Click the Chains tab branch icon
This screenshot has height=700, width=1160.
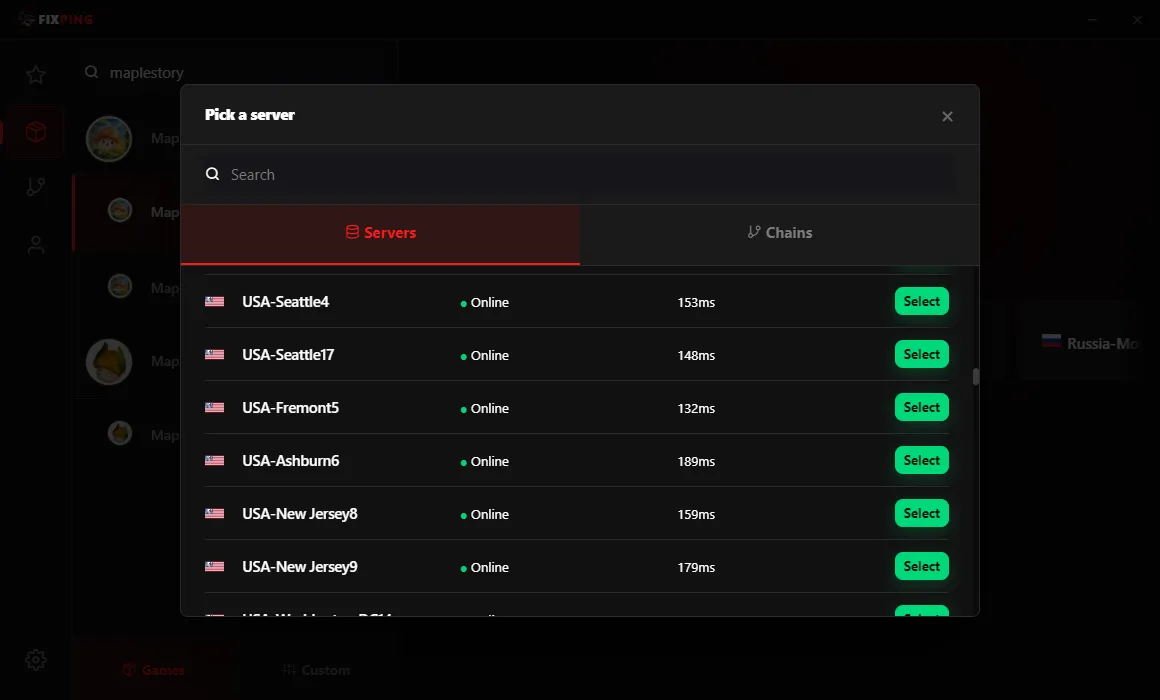pos(754,232)
